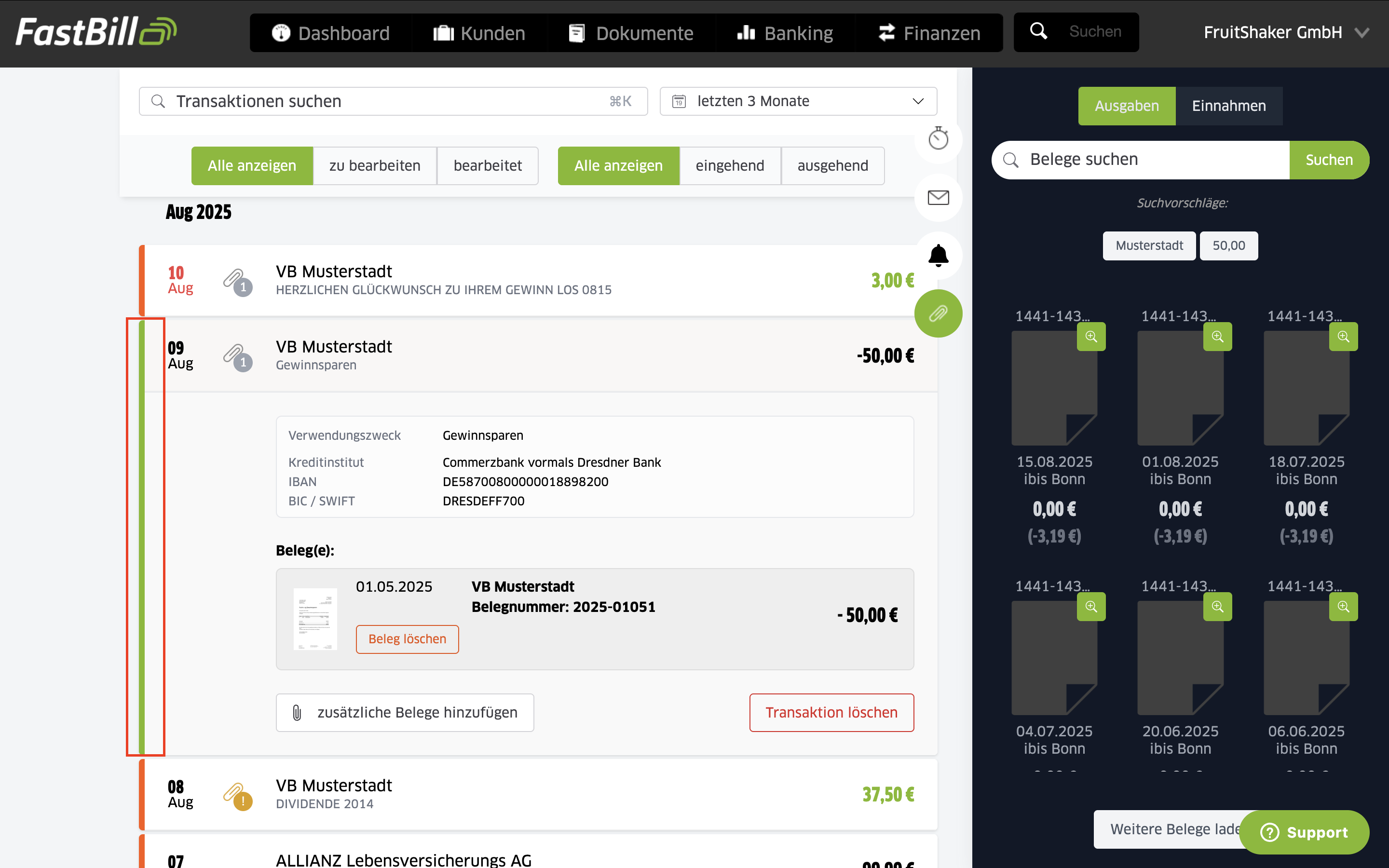The image size is (1389, 868).
Task: Zoom into receipt dated 06.06.2025
Action: (x=1344, y=606)
